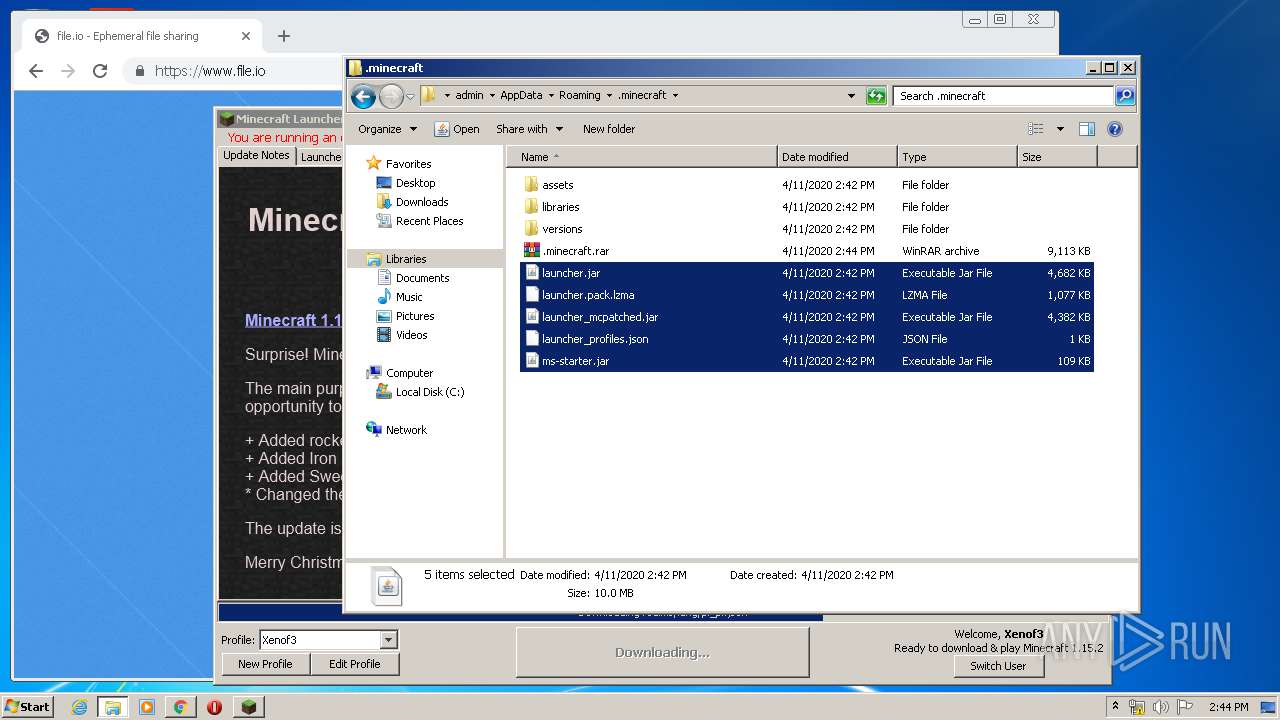Viewport: 1280px width, 720px height.
Task: Open the Profile combo box in Minecraft Launcher
Action: tap(328, 640)
